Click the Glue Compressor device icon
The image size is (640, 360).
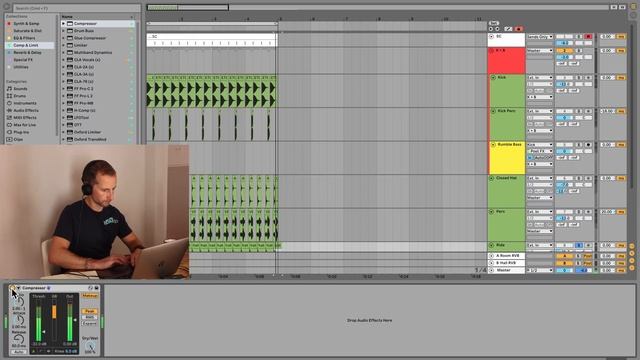click(x=70, y=38)
